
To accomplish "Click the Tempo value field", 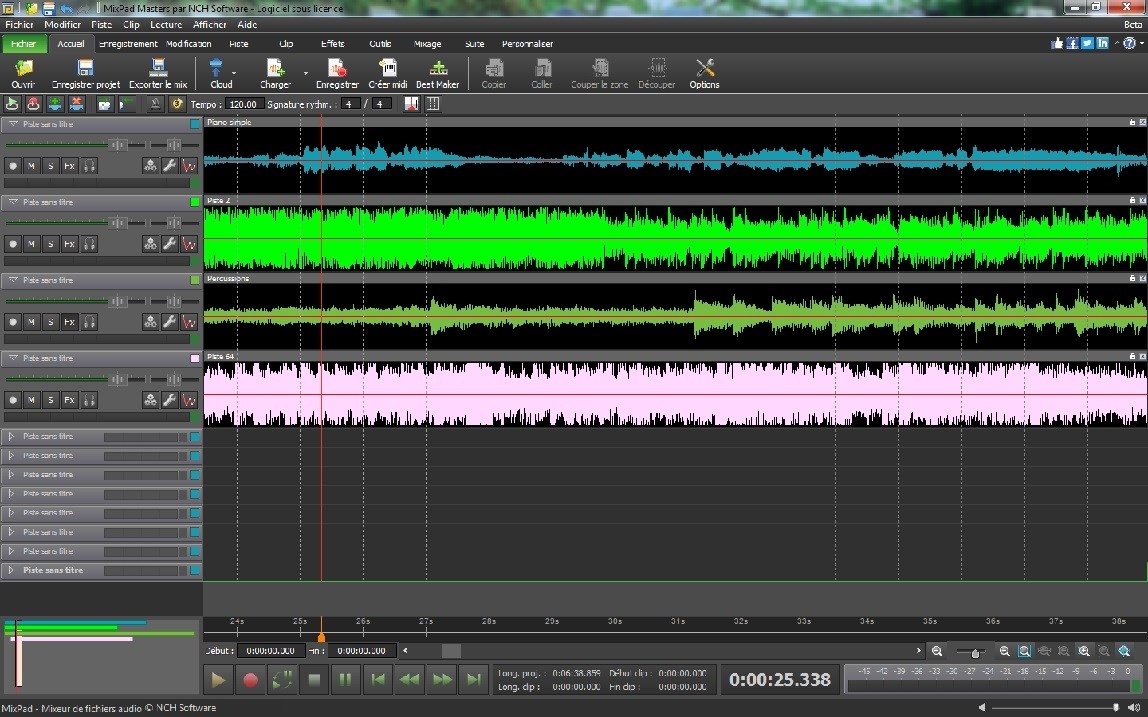I will point(243,104).
